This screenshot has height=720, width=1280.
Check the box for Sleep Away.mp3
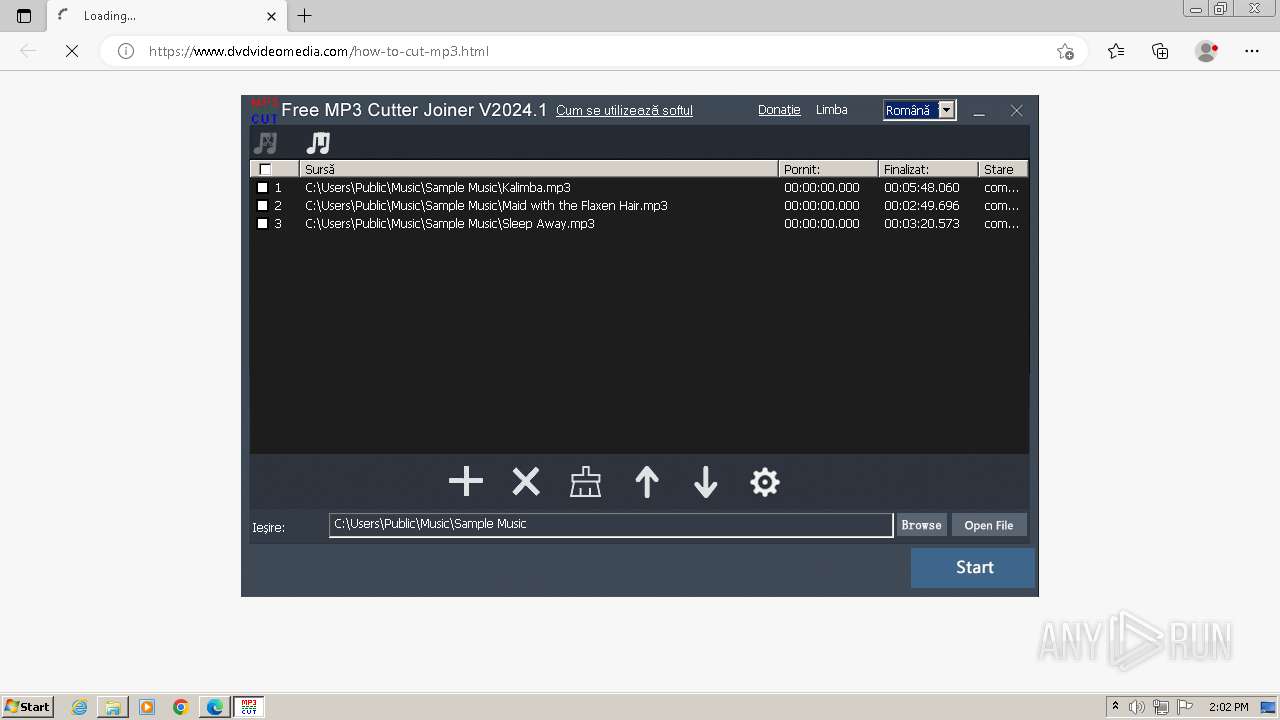point(263,223)
